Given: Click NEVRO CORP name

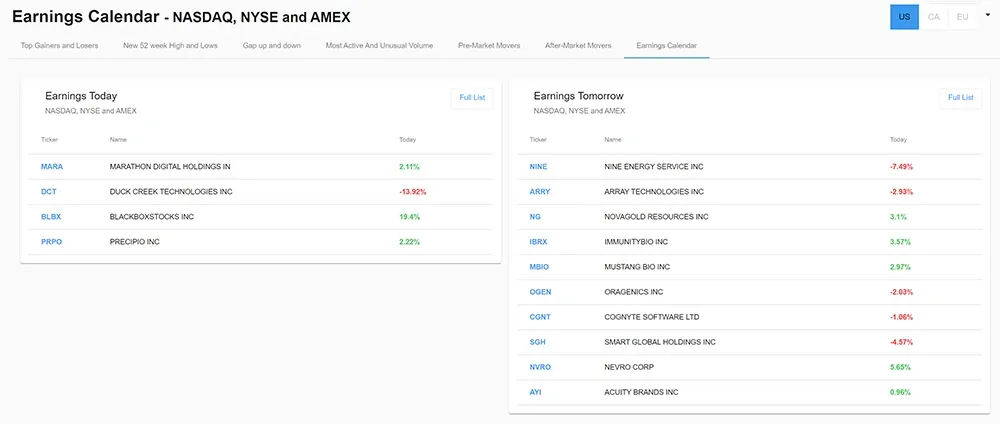Looking at the screenshot, I should point(629,367).
